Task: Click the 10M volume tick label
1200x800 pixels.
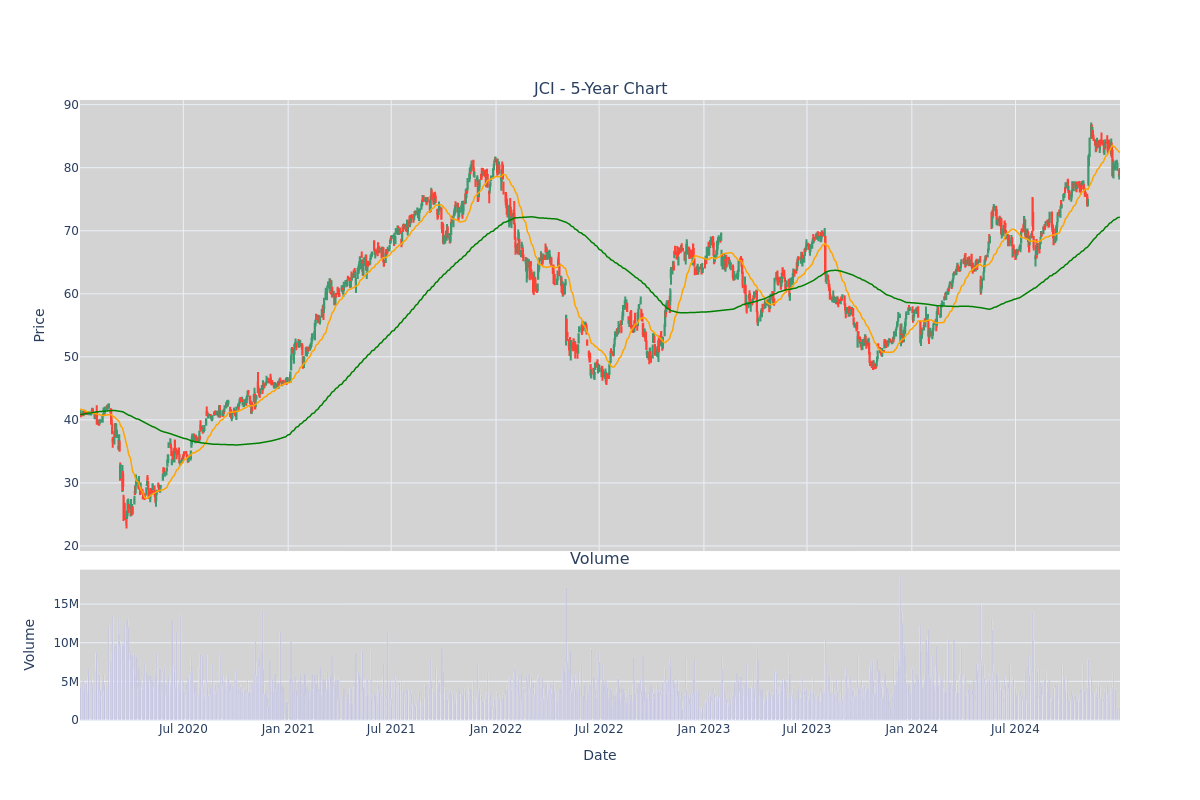Action: pyautogui.click(x=66, y=643)
